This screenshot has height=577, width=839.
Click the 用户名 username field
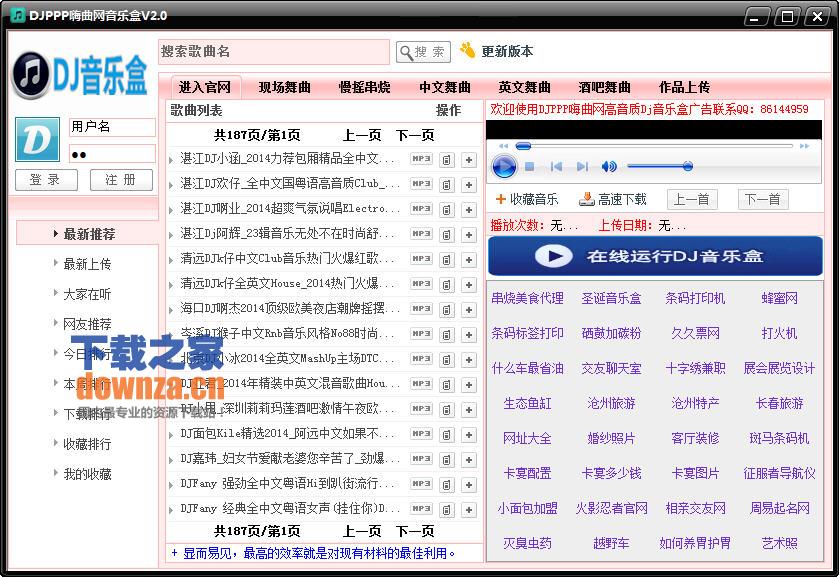point(112,127)
